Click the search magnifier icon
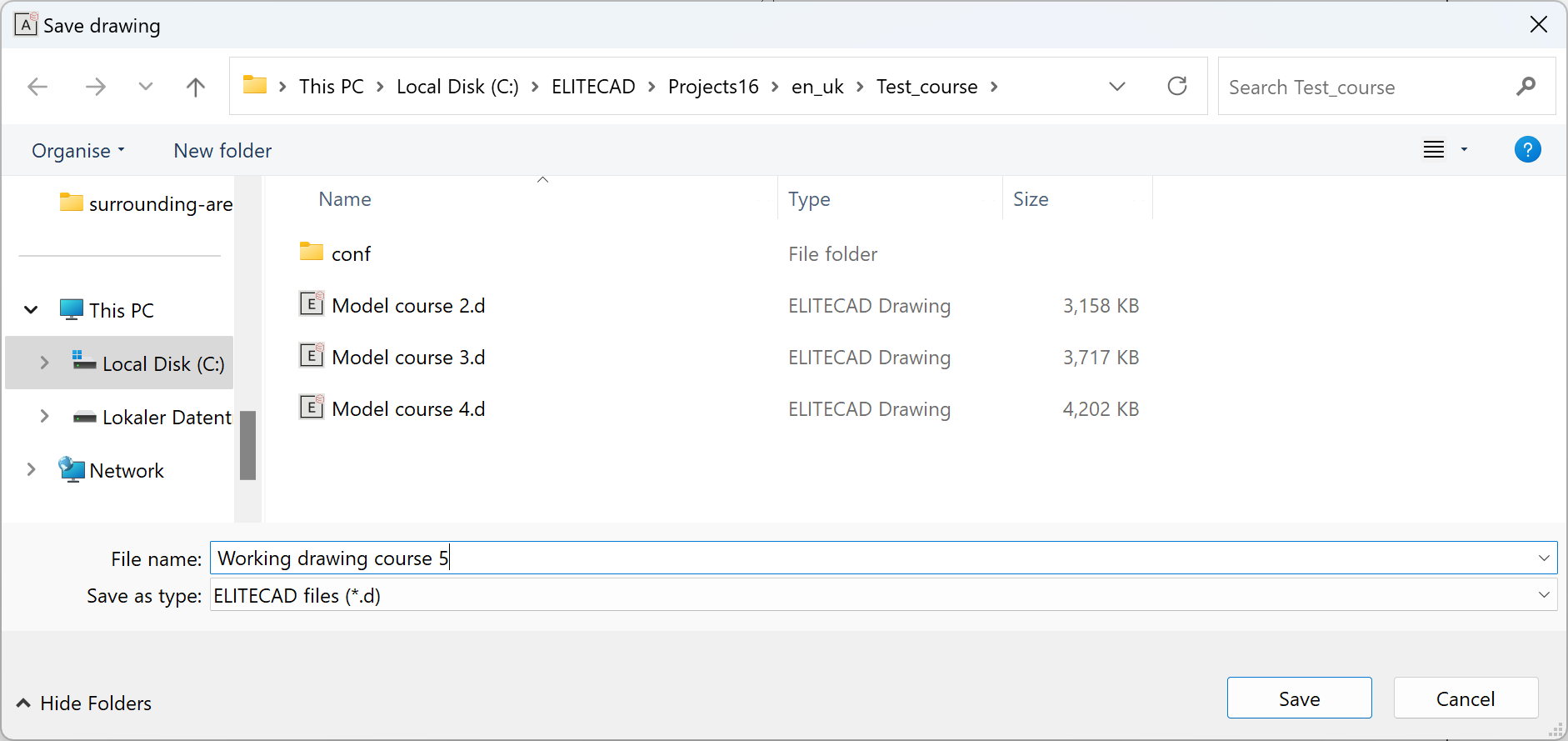Viewport: 1568px width, 741px height. pyautogui.click(x=1526, y=87)
